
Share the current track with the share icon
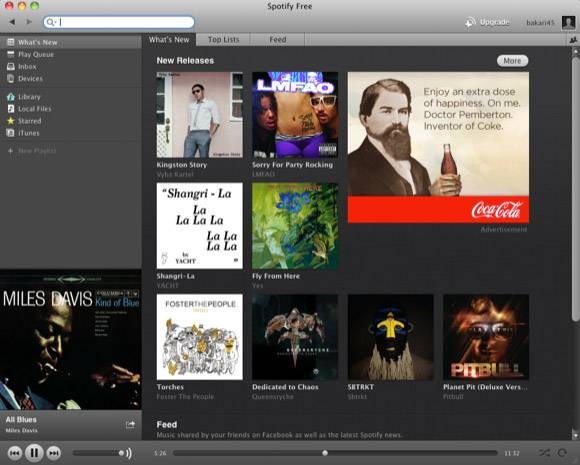(130, 425)
